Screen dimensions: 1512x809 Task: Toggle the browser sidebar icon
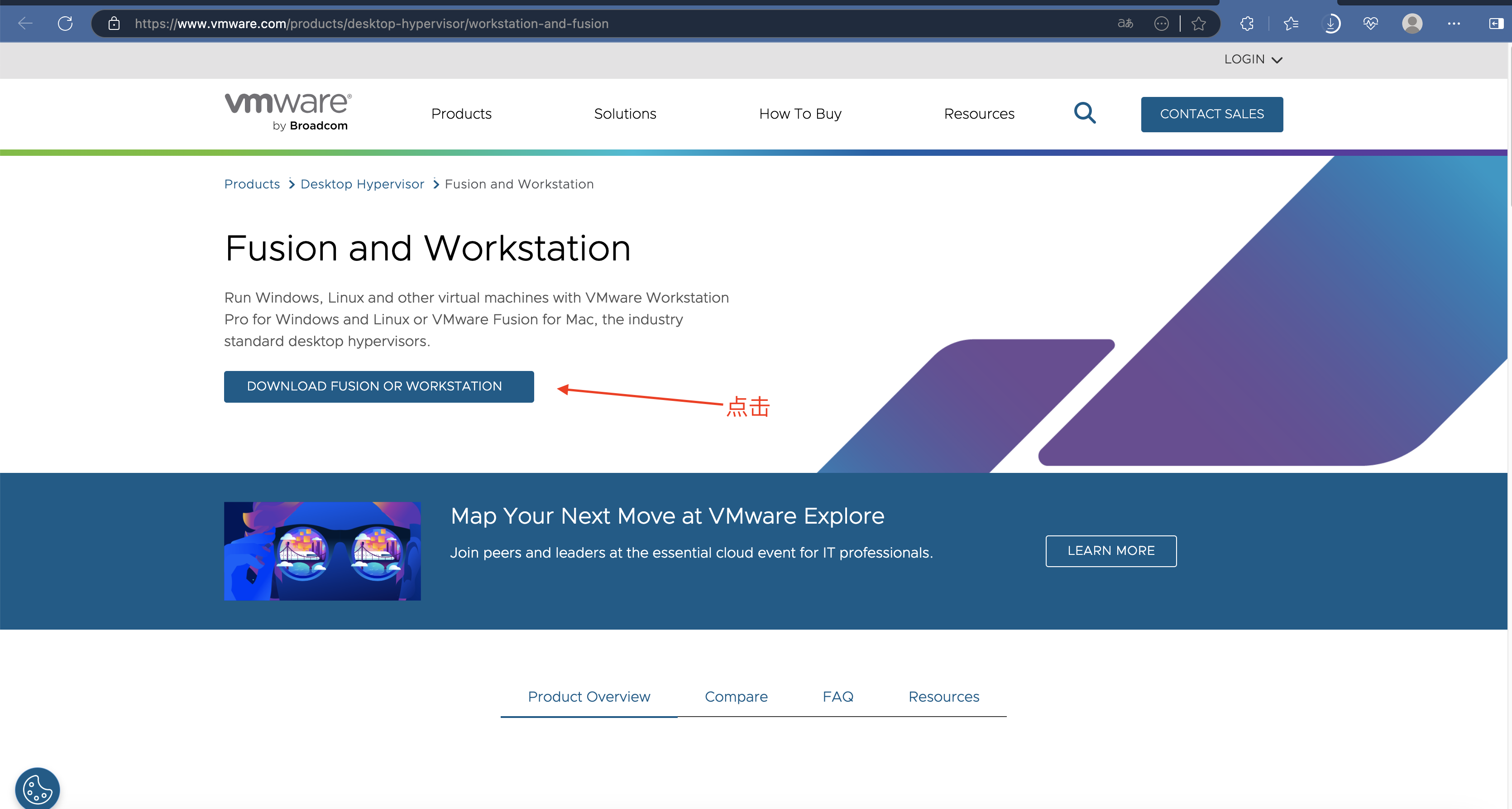tap(1496, 24)
